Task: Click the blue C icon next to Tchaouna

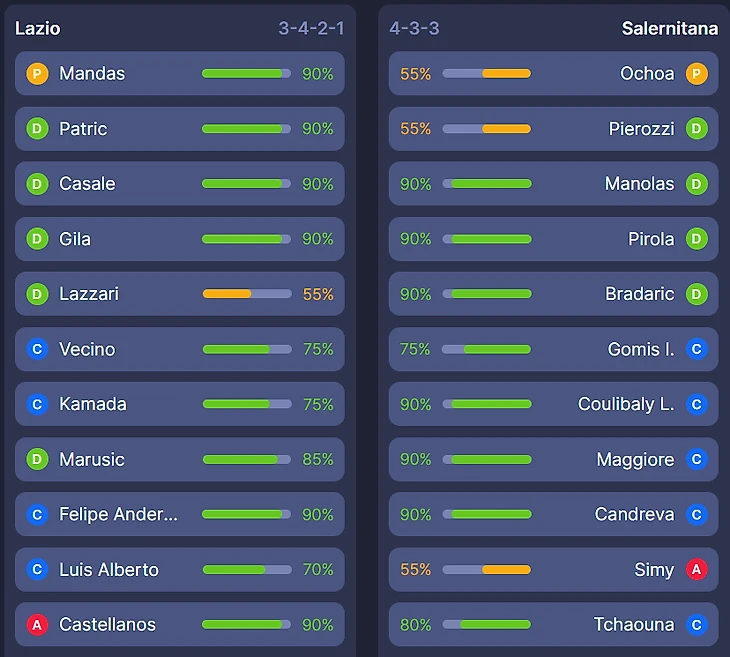Action: (x=696, y=624)
